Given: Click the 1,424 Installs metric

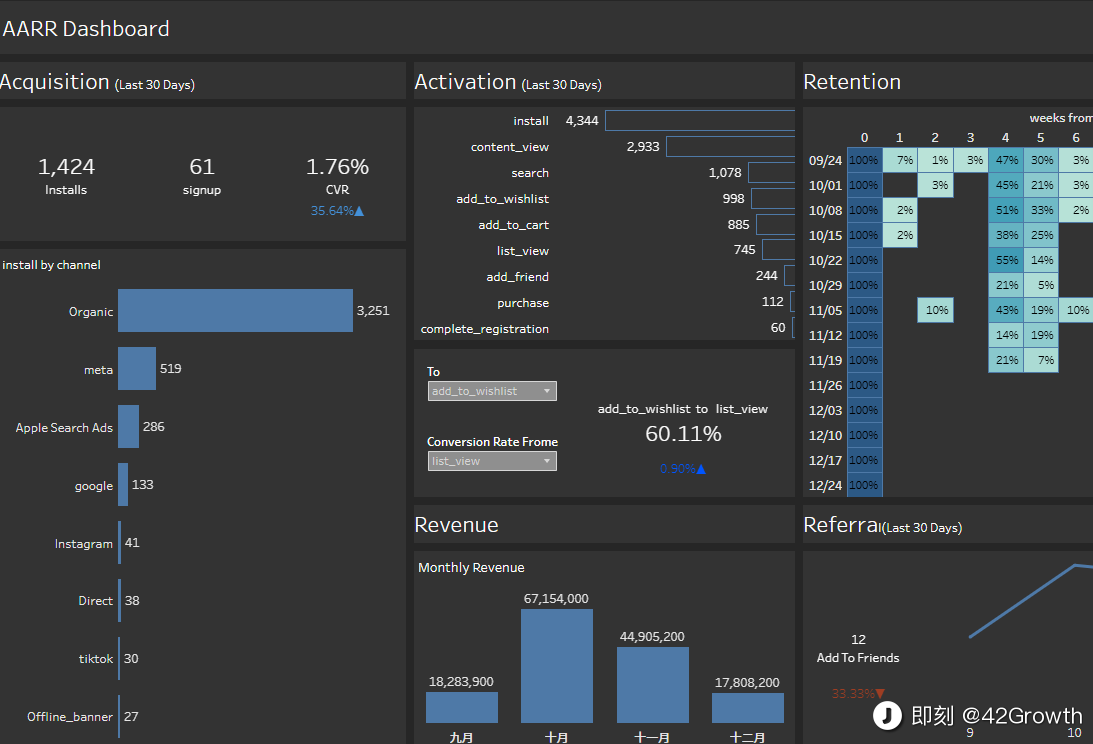Looking at the screenshot, I should point(66,167).
